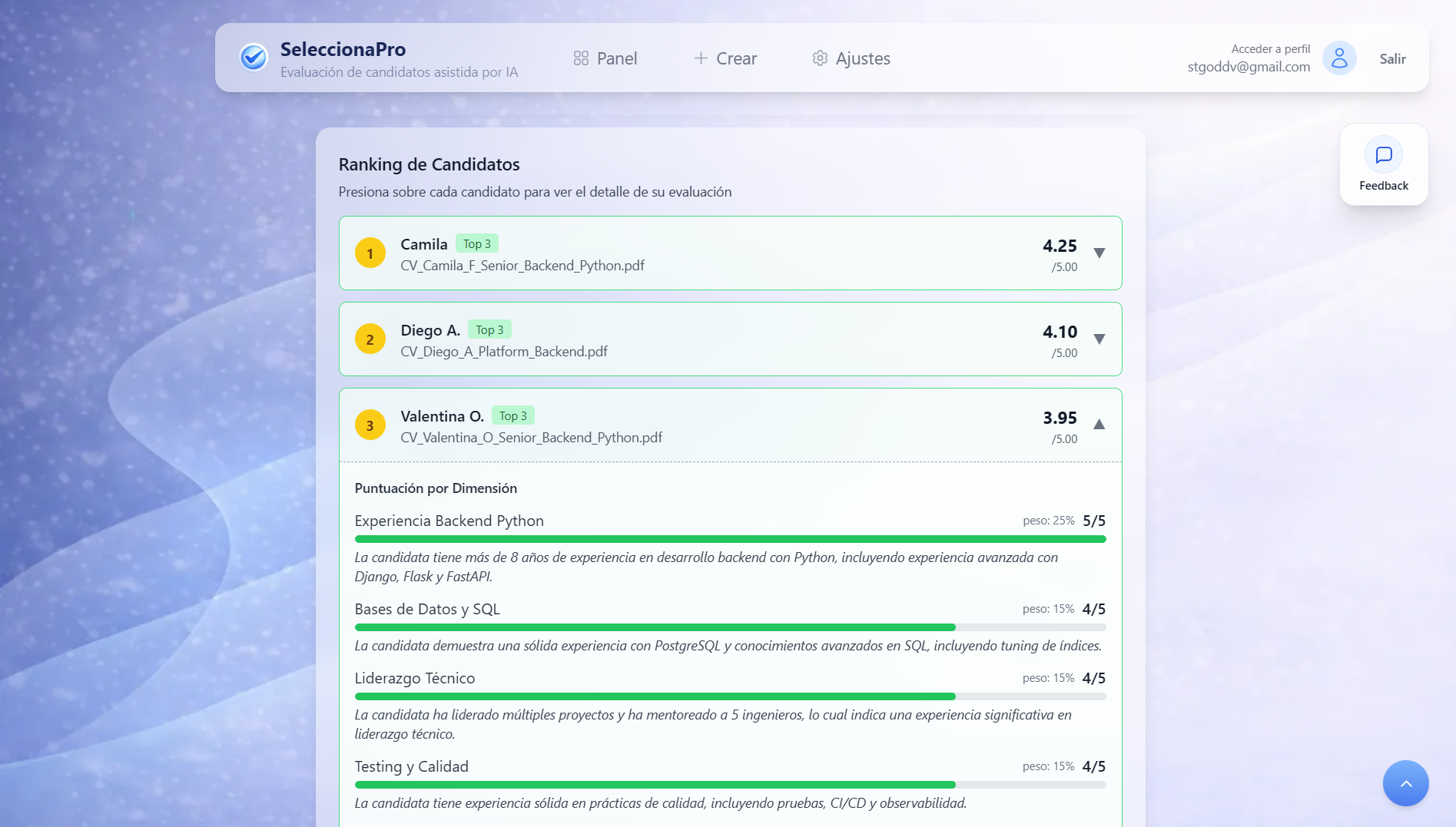This screenshot has width=1456, height=827.
Task: Open the Feedback chat bubble icon
Action: pyautogui.click(x=1383, y=155)
